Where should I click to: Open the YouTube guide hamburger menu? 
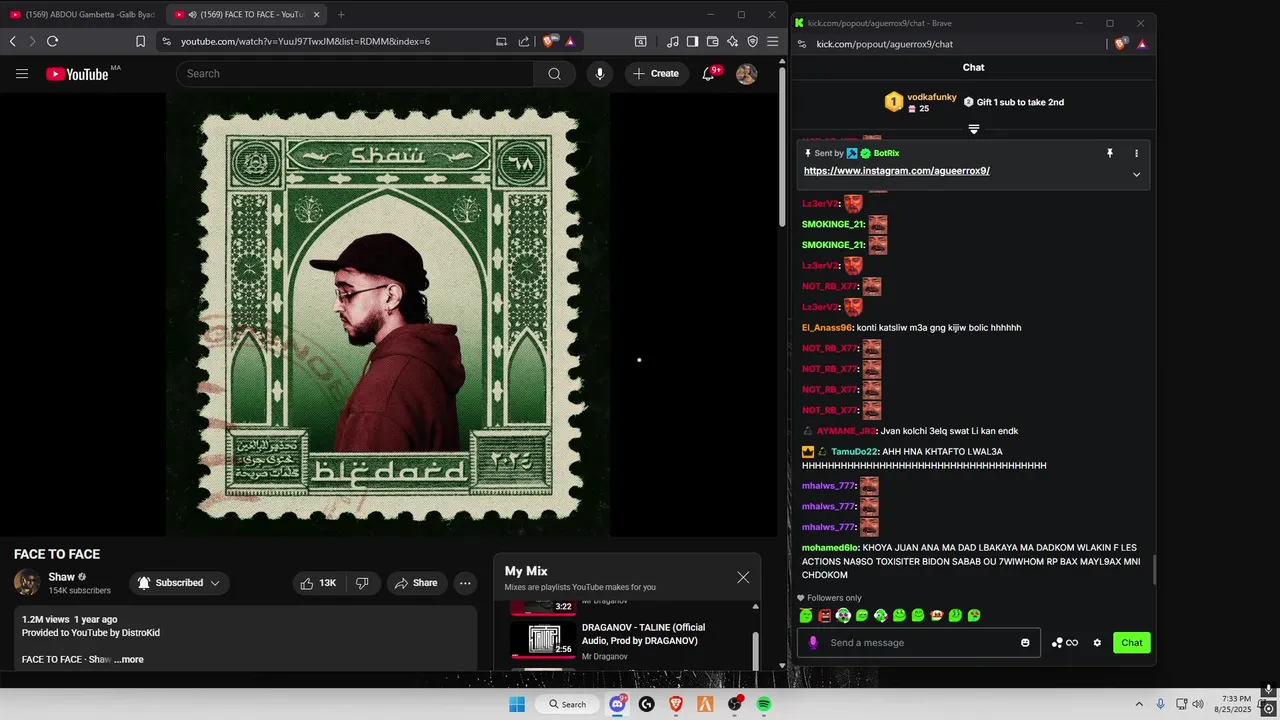tap(22, 73)
